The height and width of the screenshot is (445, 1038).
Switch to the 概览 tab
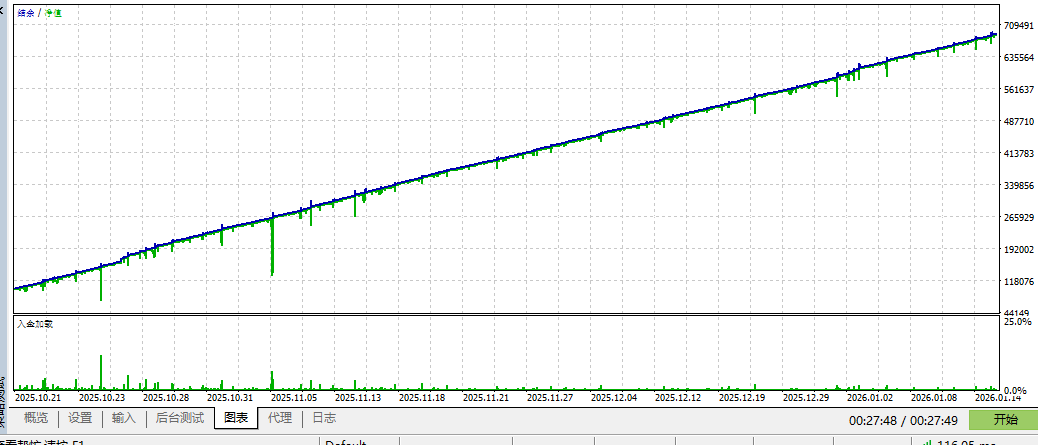pos(36,418)
